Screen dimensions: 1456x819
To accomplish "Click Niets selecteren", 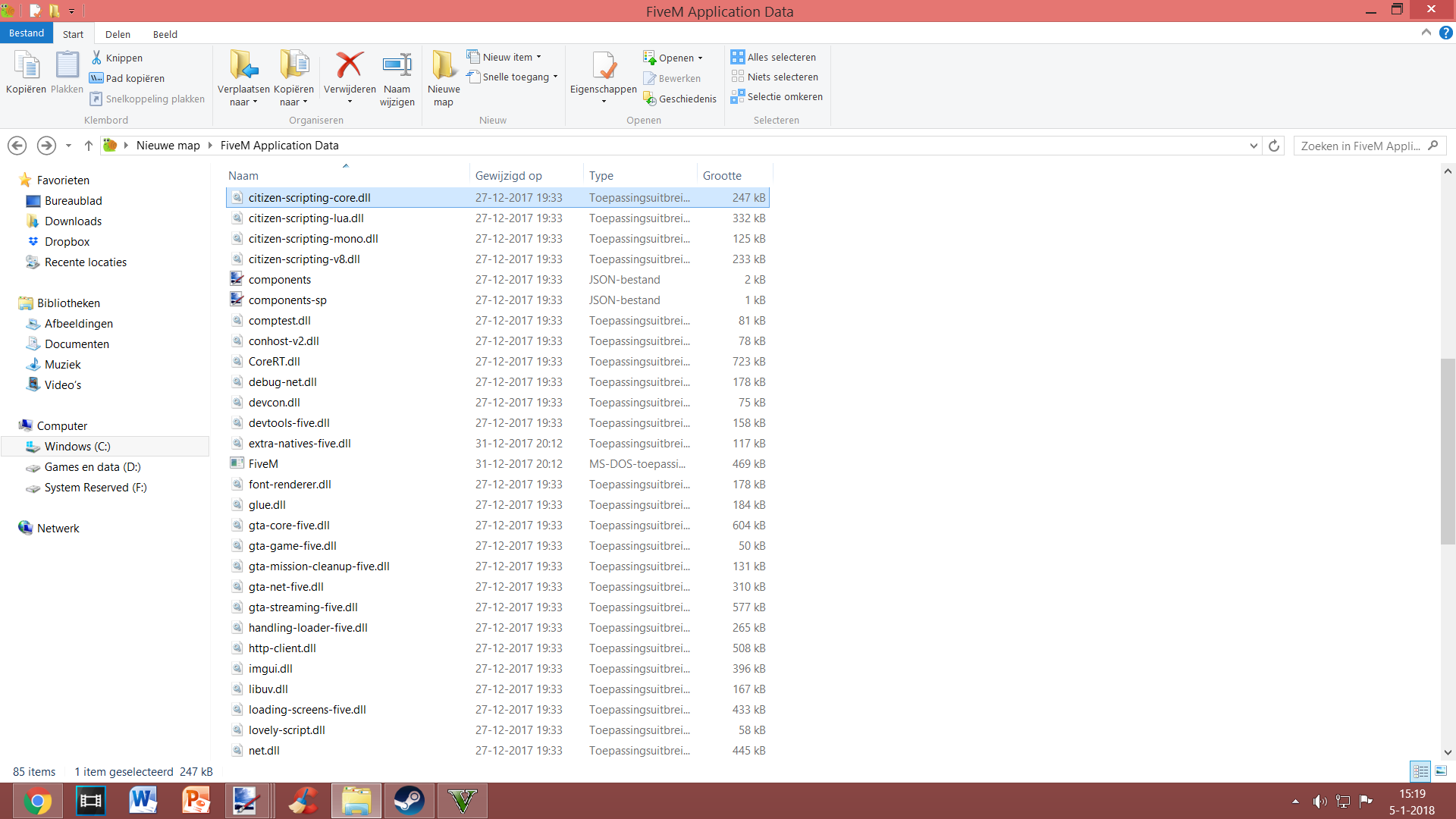I will click(774, 77).
